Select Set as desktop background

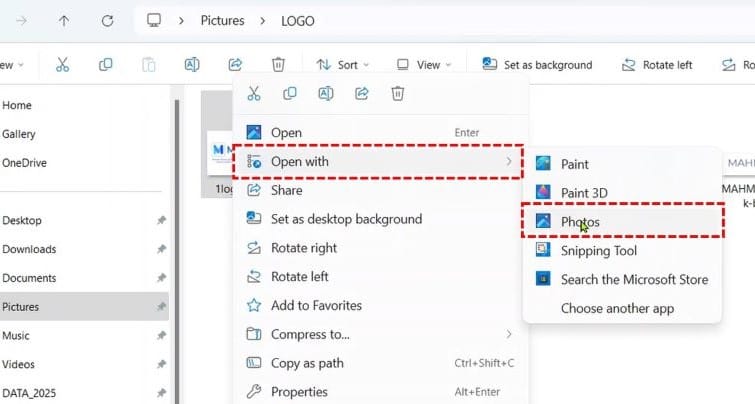pyautogui.click(x=346, y=219)
